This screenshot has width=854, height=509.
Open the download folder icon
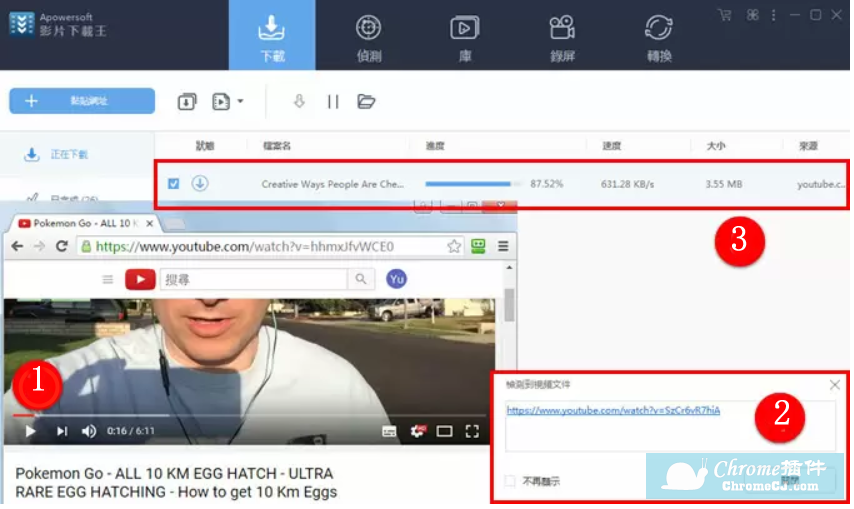(x=366, y=101)
